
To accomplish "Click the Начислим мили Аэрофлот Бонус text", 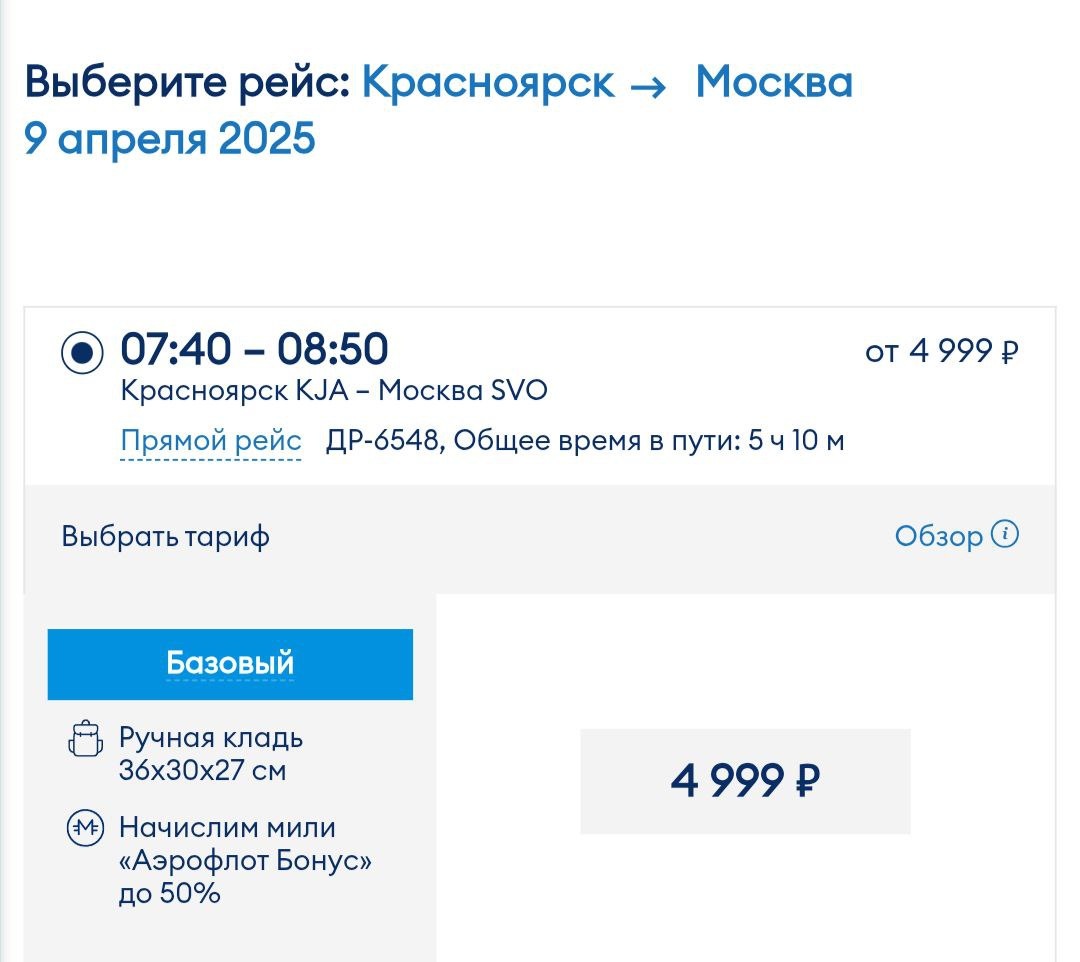I will click(x=245, y=860).
